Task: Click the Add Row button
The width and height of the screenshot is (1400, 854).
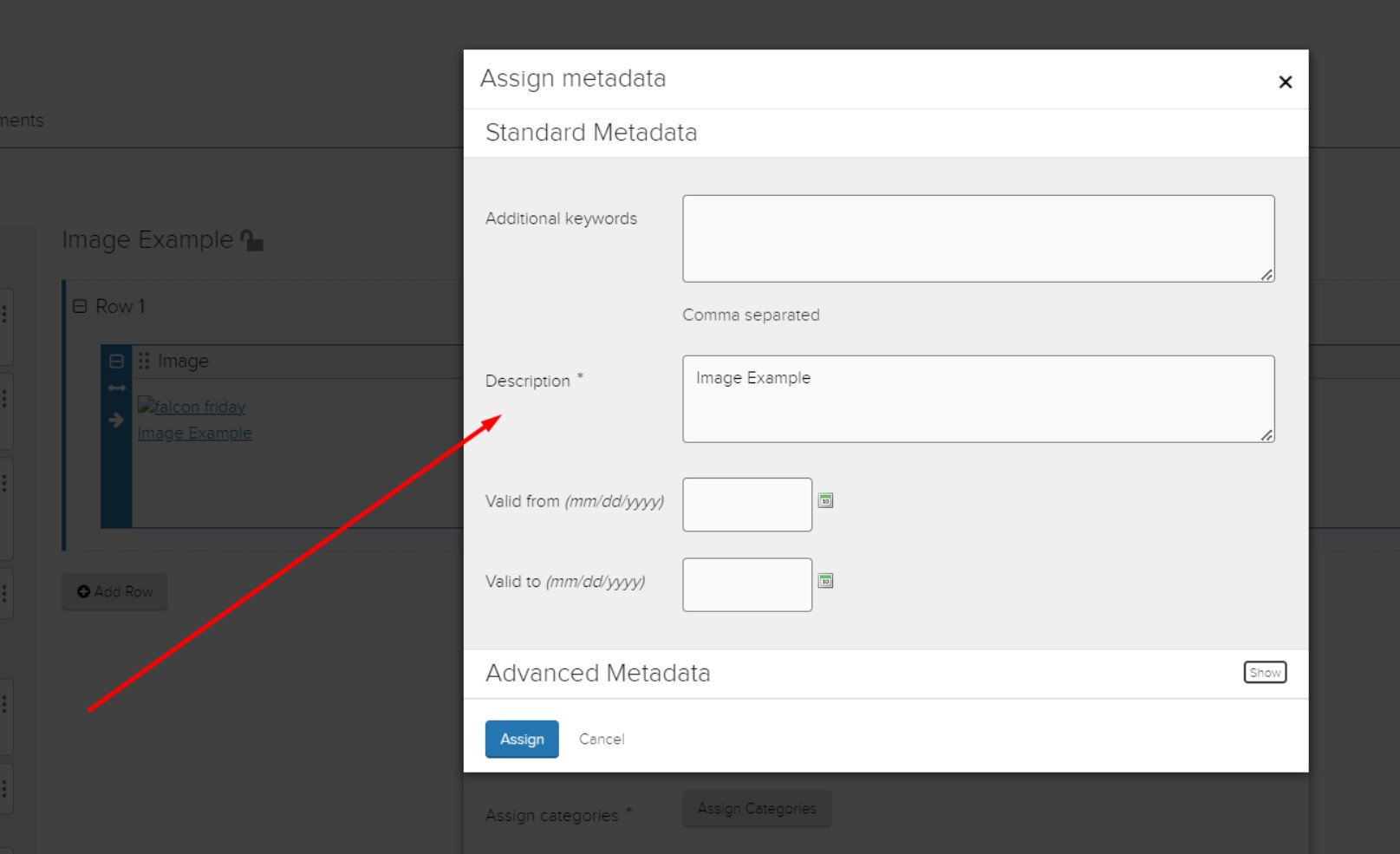Action: point(114,591)
